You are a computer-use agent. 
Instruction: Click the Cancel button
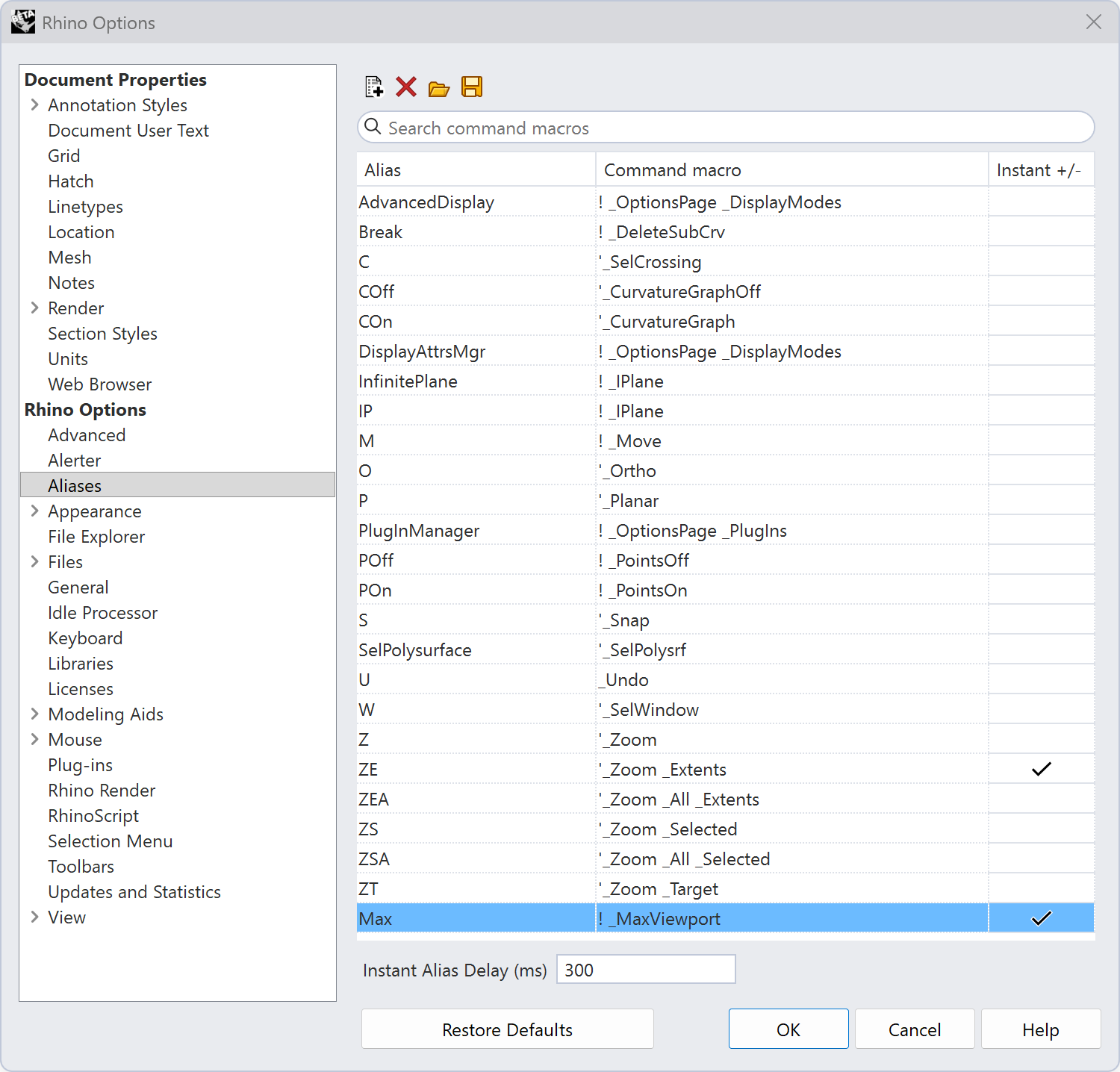pyautogui.click(x=915, y=1029)
